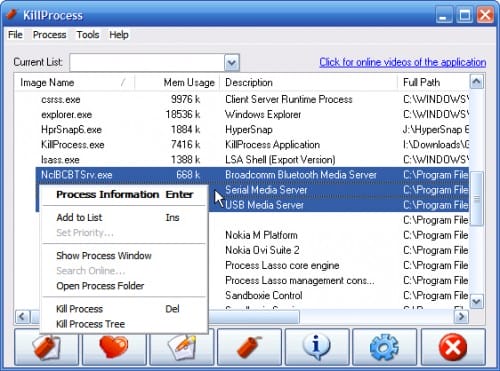Click the Nokia M Platform description
This screenshot has height=371, width=500.
[261, 235]
